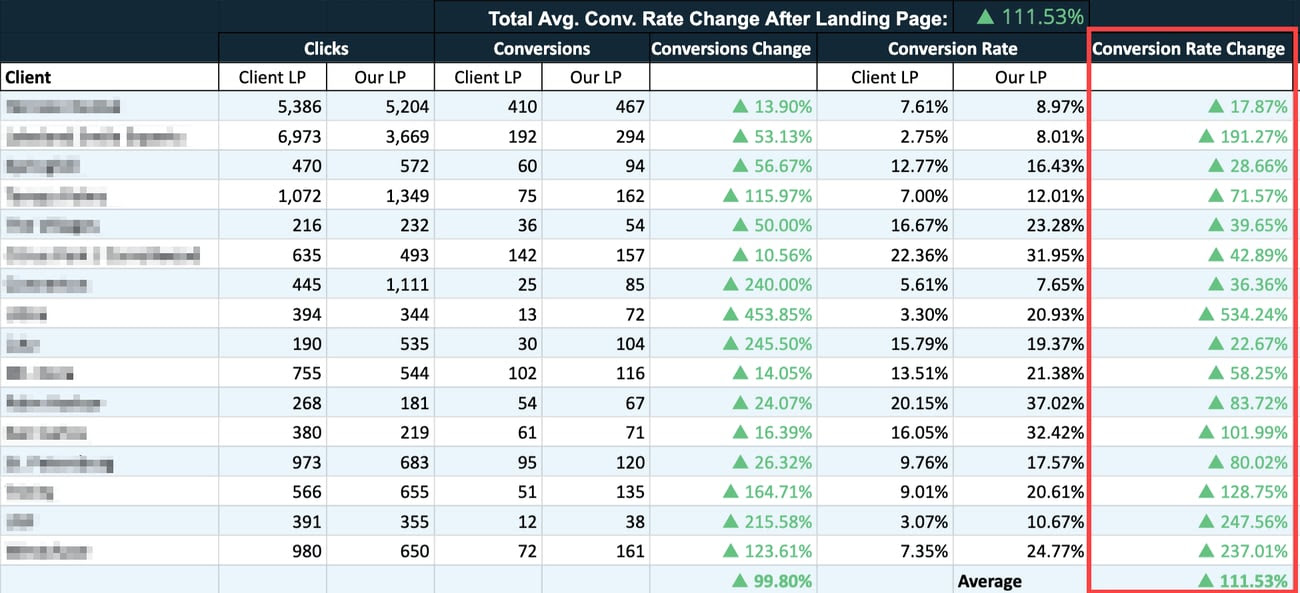Click the green triangle next to 99.80%
This screenshot has width=1300, height=593.
coord(741,580)
